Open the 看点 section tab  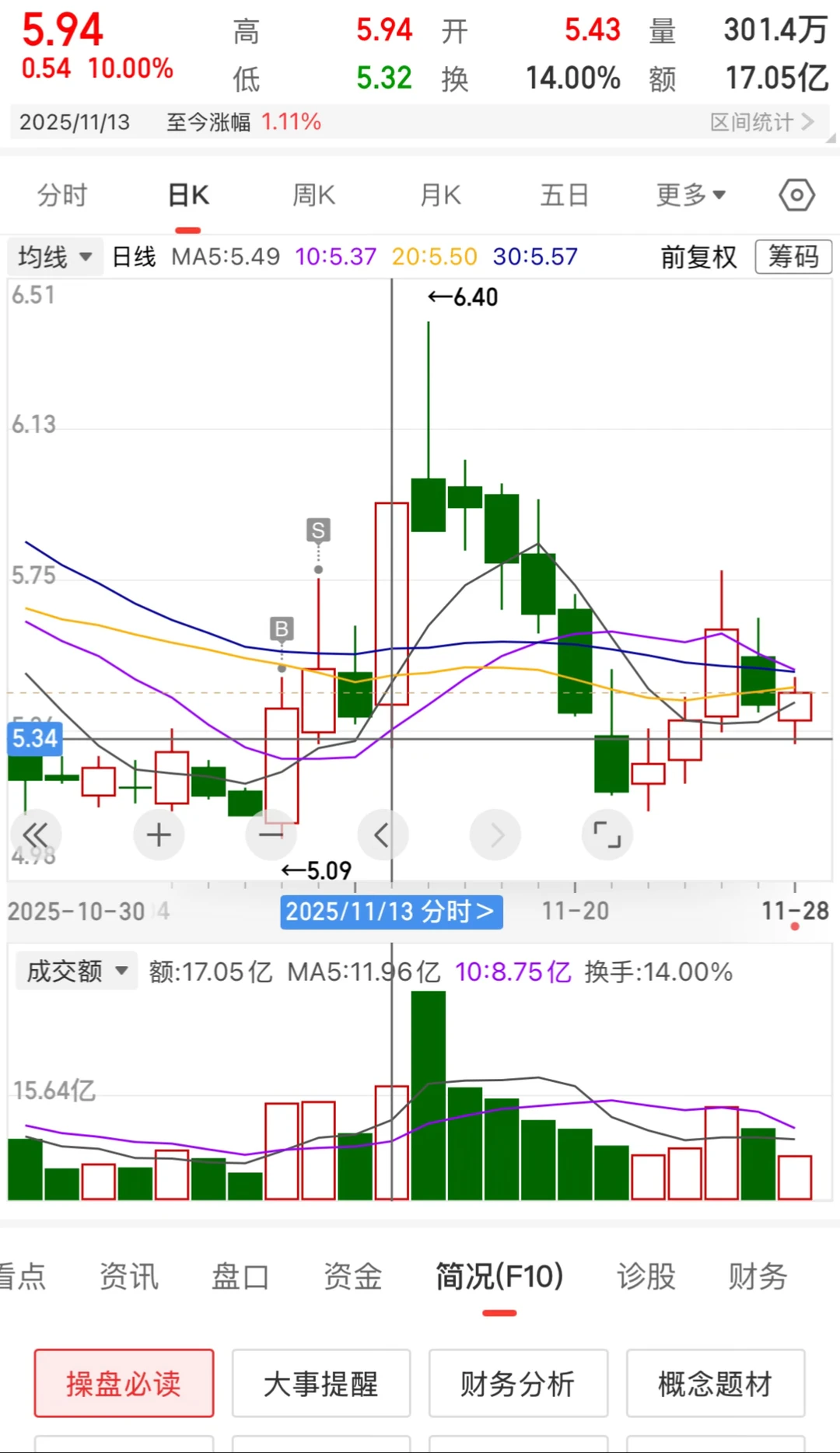[x=22, y=1276]
